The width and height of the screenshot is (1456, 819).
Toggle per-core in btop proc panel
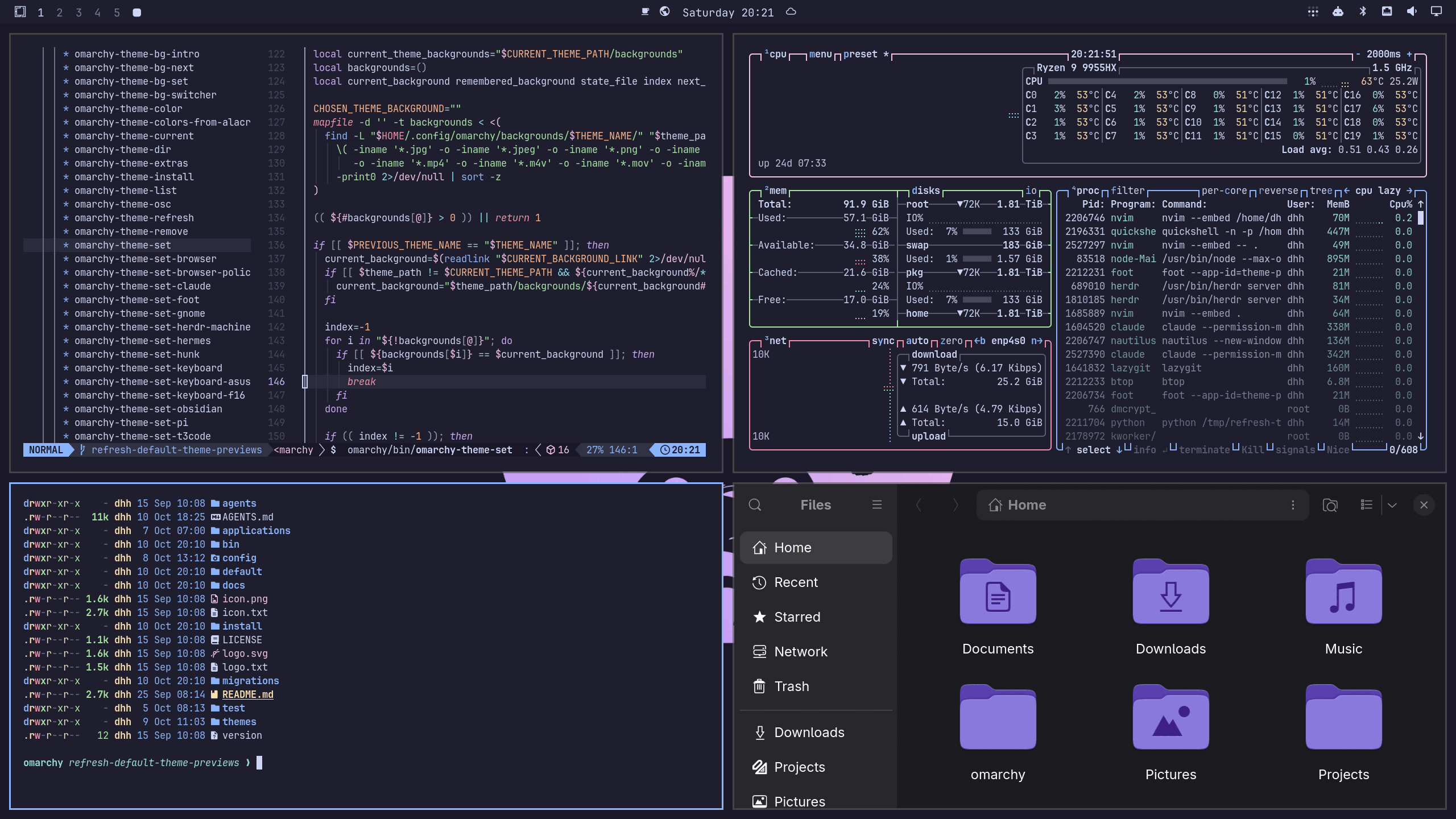pyautogui.click(x=1224, y=191)
